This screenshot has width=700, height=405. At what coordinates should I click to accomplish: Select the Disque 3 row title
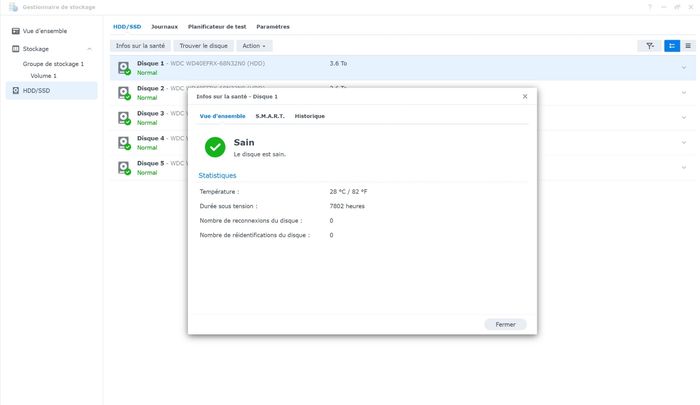click(150, 113)
